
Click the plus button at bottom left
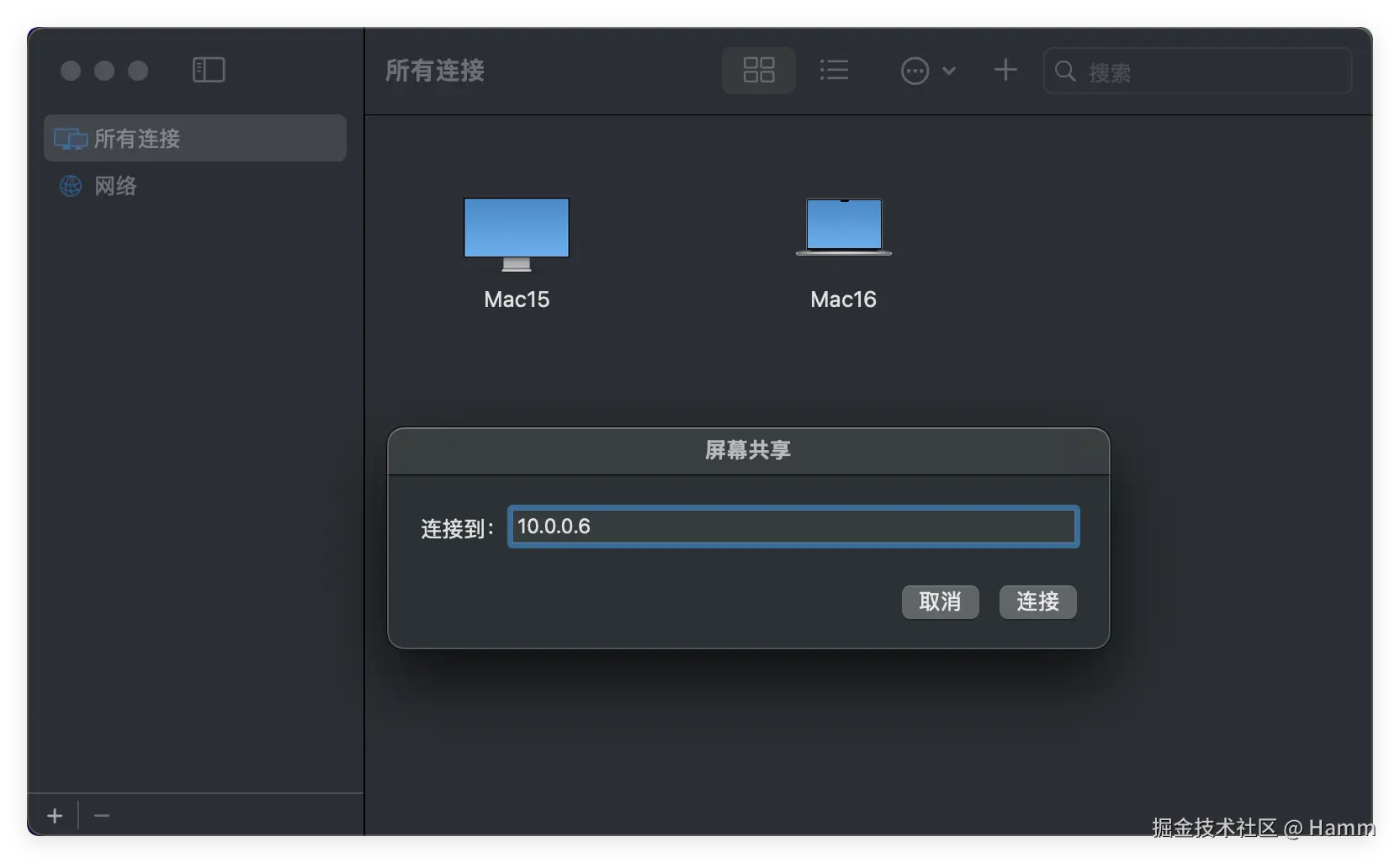pyautogui.click(x=54, y=815)
